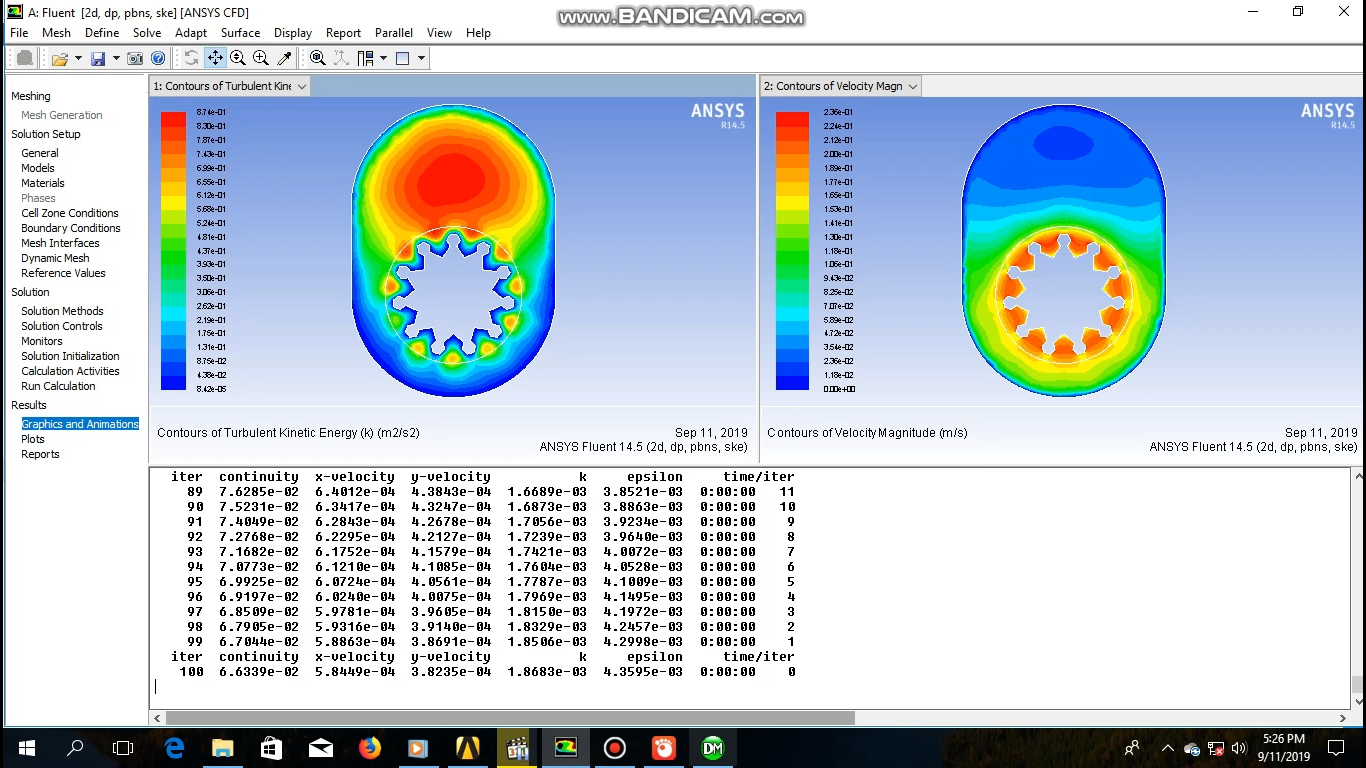
Task: Open Boundary Conditions from the setup tree
Action: pos(70,228)
